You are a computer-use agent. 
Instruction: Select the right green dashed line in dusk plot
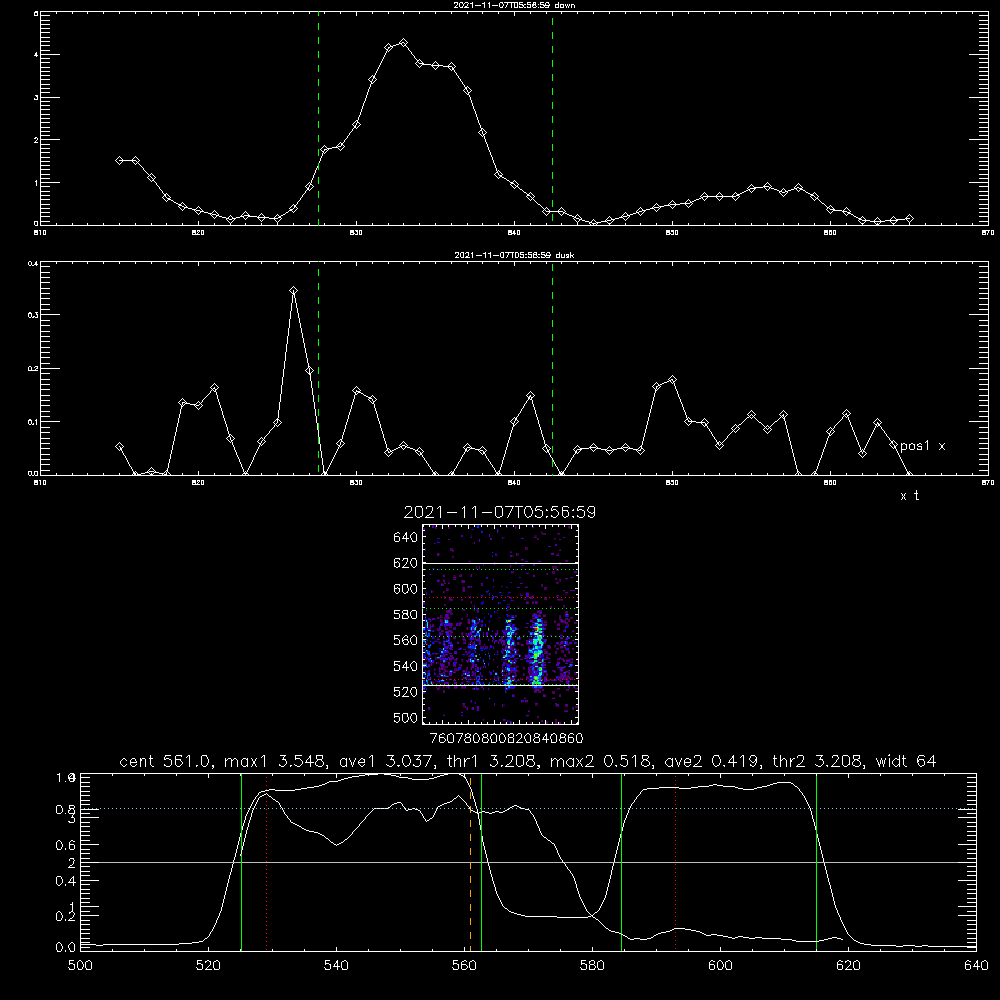tap(552, 369)
